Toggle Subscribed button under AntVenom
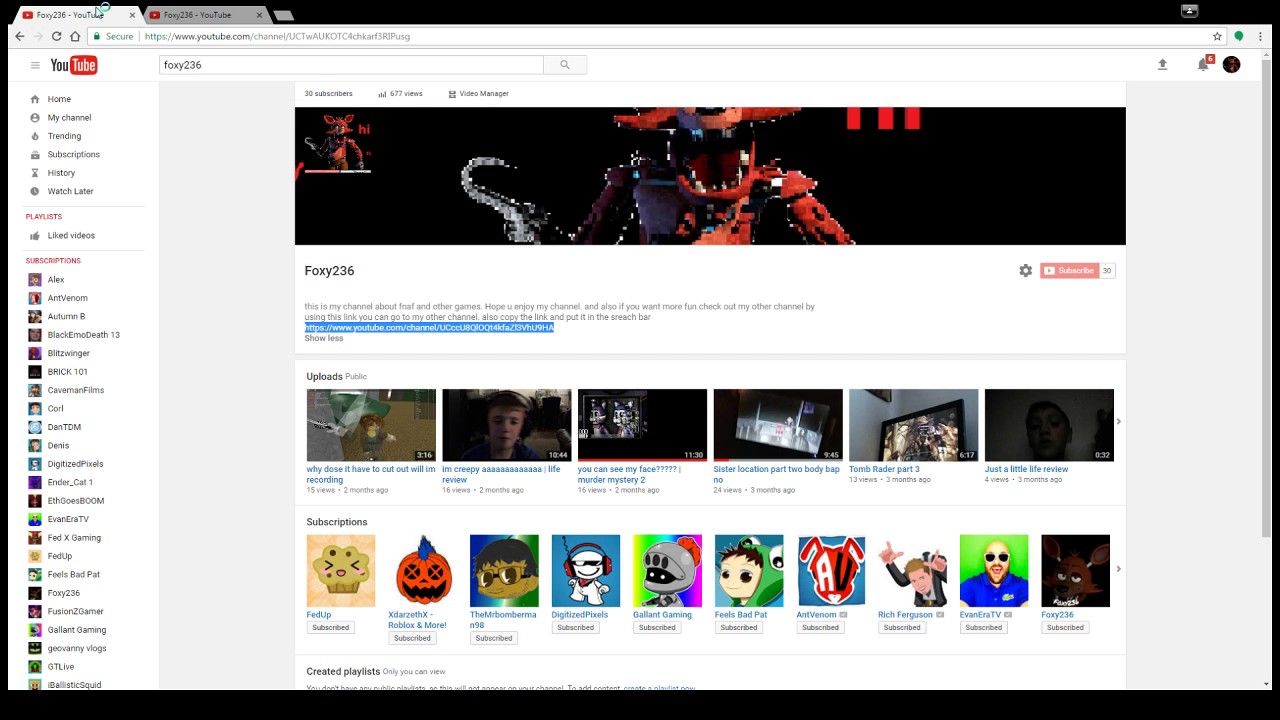 click(820, 628)
